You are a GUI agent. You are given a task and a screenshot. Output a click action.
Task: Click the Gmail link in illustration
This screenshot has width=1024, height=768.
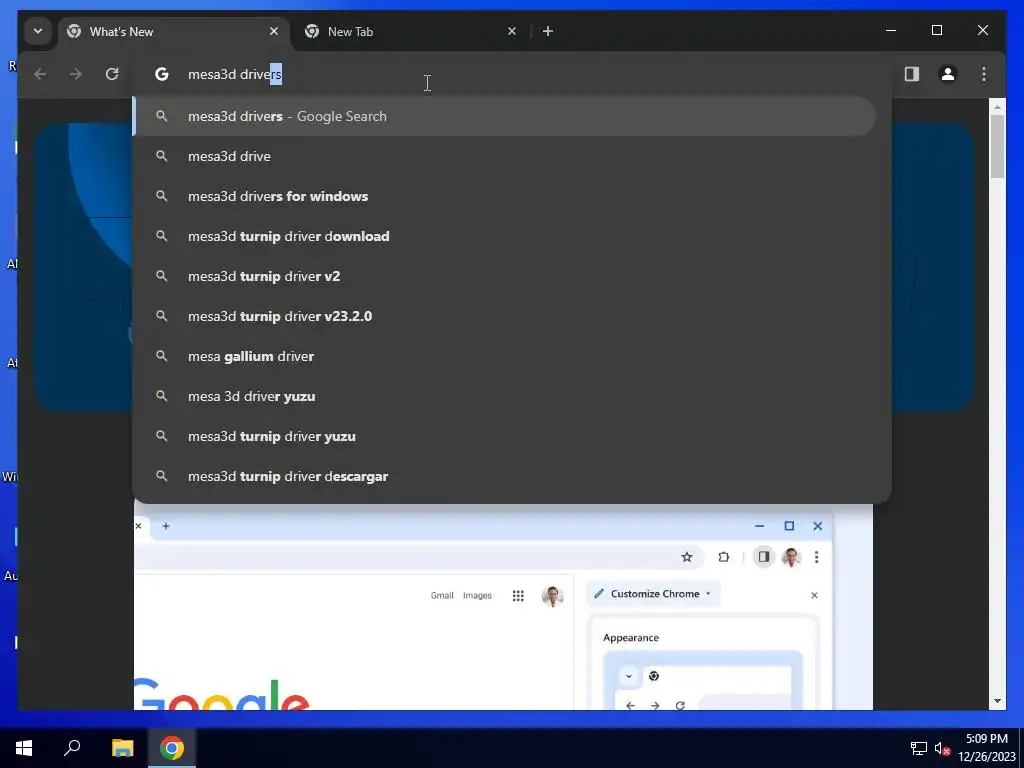click(442, 596)
